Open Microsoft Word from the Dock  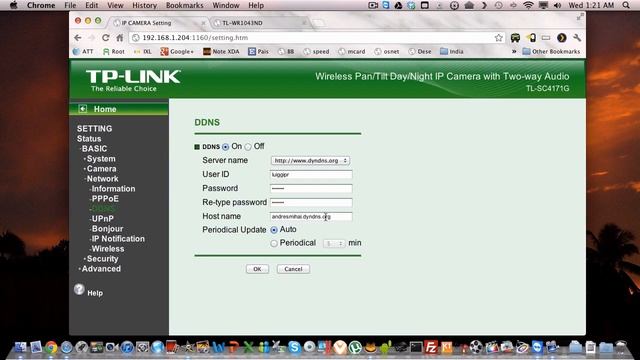coord(218,347)
